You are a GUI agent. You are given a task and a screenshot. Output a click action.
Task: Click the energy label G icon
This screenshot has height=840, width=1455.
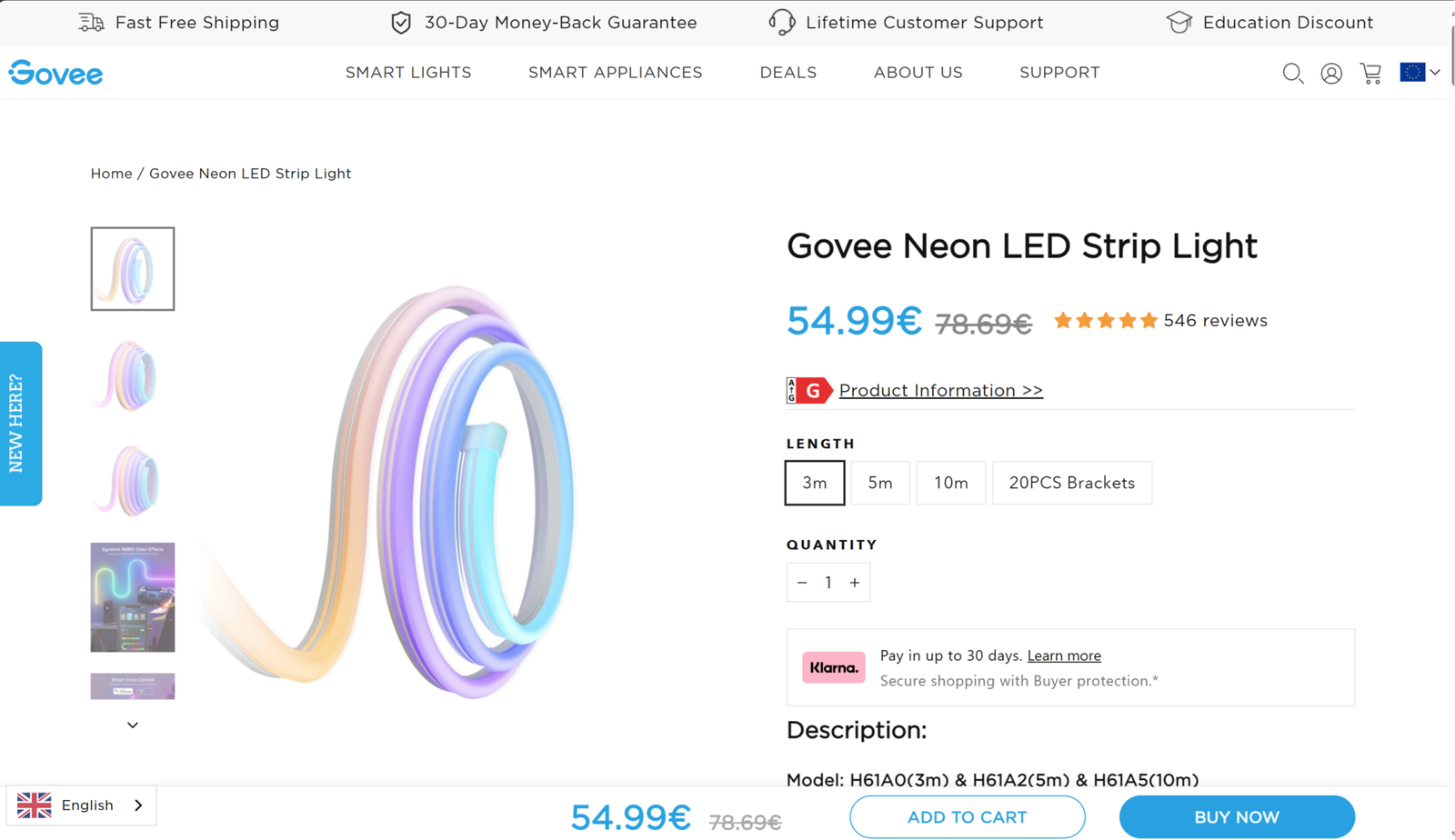[x=809, y=391]
